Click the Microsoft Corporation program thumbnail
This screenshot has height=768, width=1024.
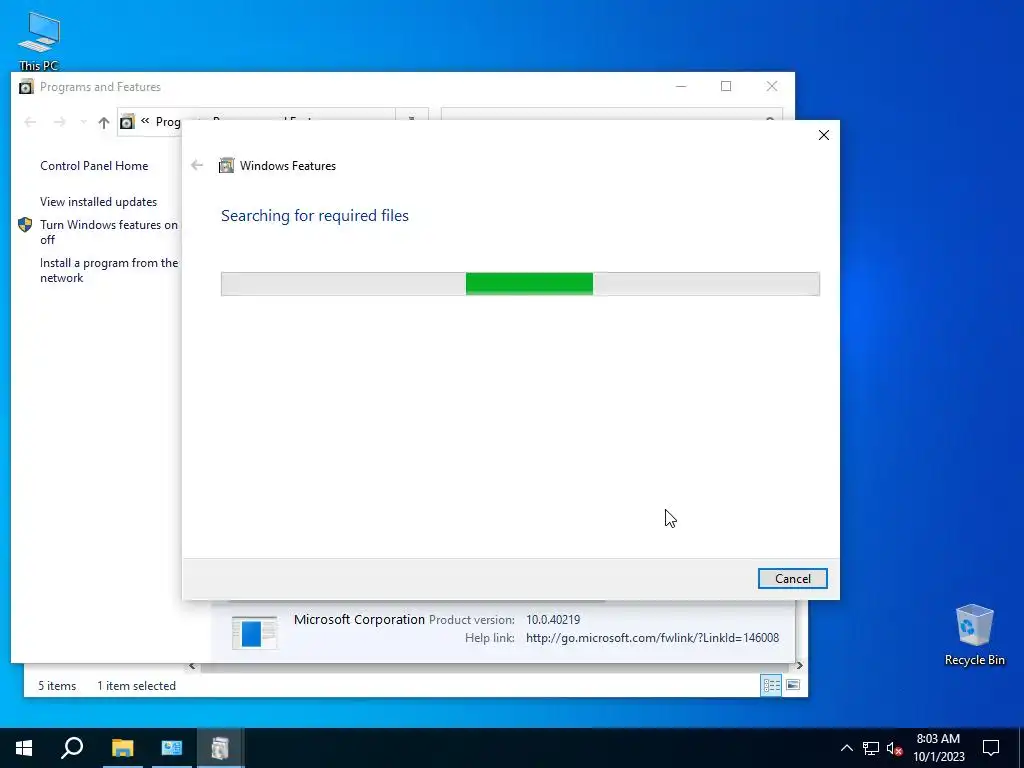255,632
